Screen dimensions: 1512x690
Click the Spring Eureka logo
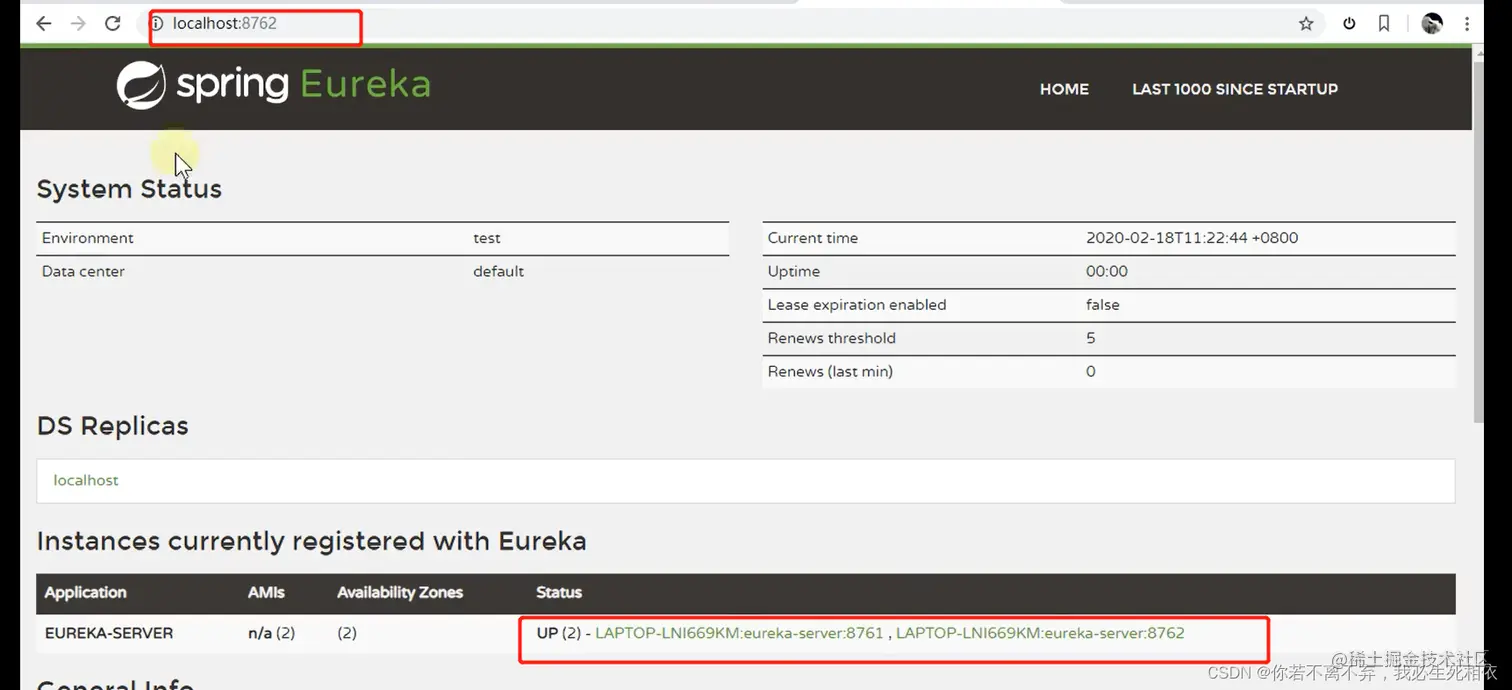point(273,85)
